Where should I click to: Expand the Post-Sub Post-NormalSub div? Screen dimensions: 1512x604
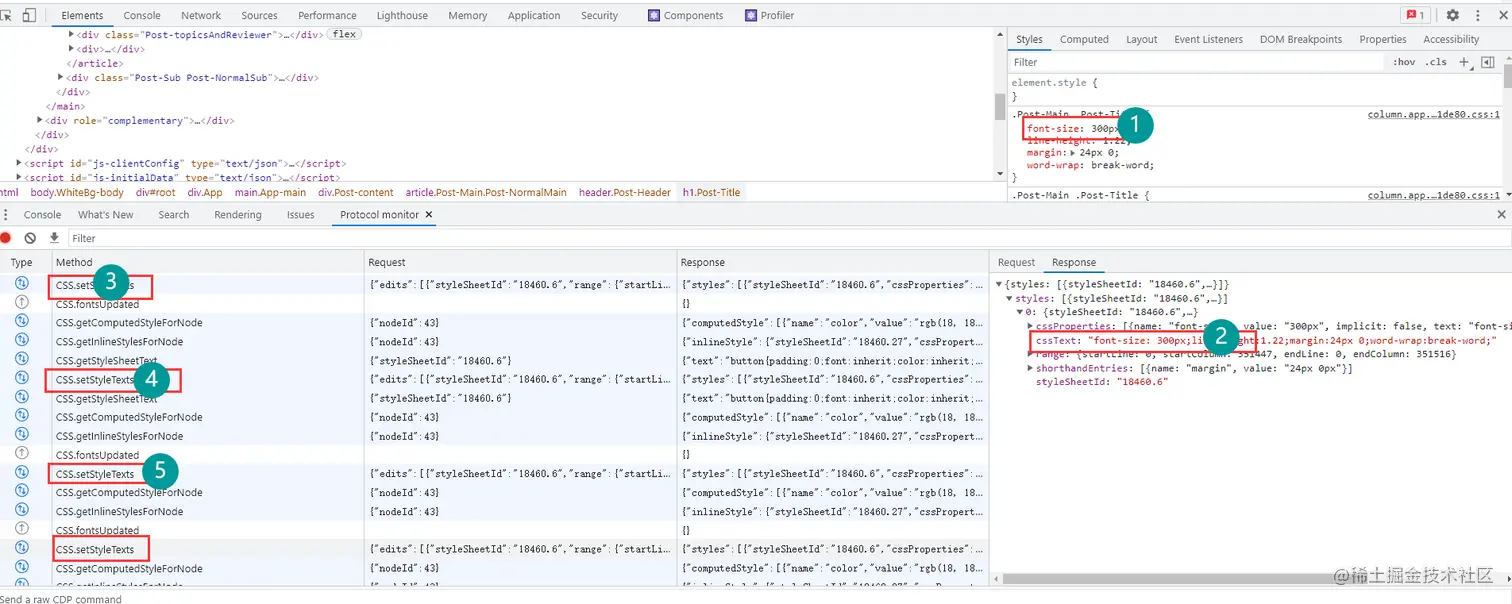pos(61,77)
